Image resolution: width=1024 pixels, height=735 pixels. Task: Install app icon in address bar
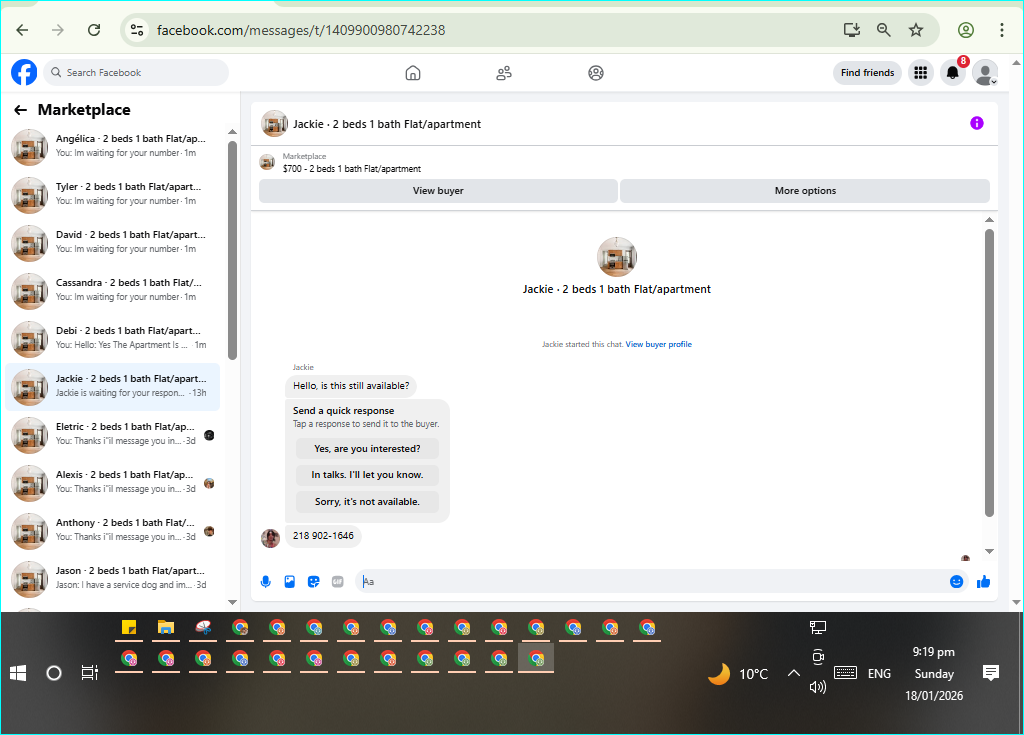(852, 30)
